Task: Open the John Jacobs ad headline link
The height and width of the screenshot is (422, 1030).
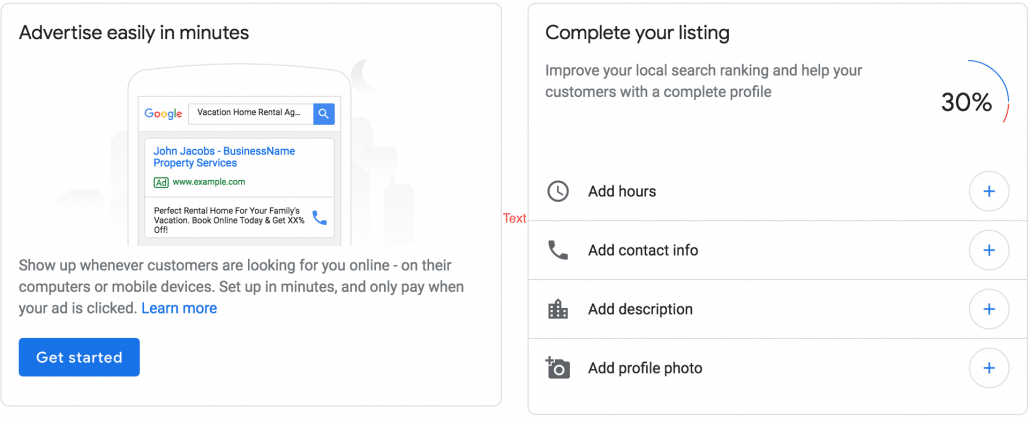Action: coord(224,157)
